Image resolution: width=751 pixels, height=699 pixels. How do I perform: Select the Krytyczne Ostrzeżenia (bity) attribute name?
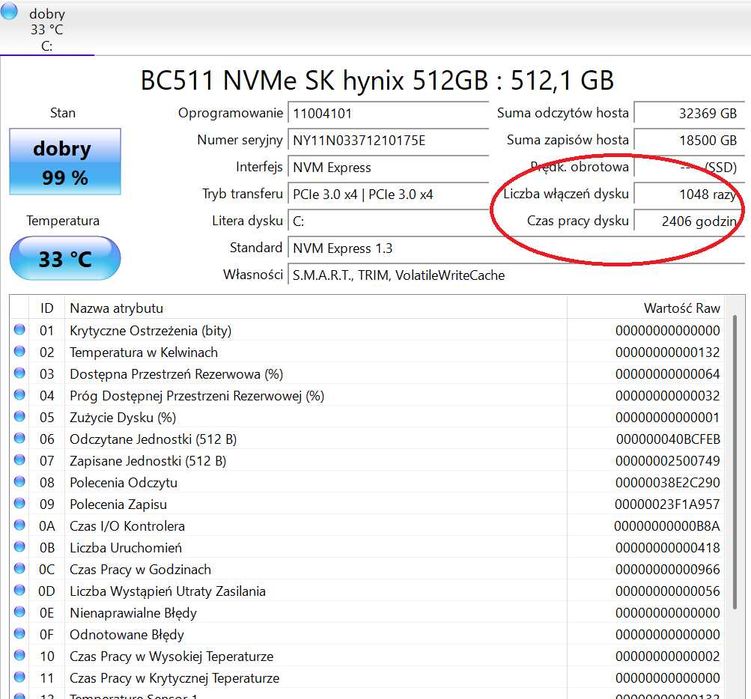pyautogui.click(x=150, y=331)
